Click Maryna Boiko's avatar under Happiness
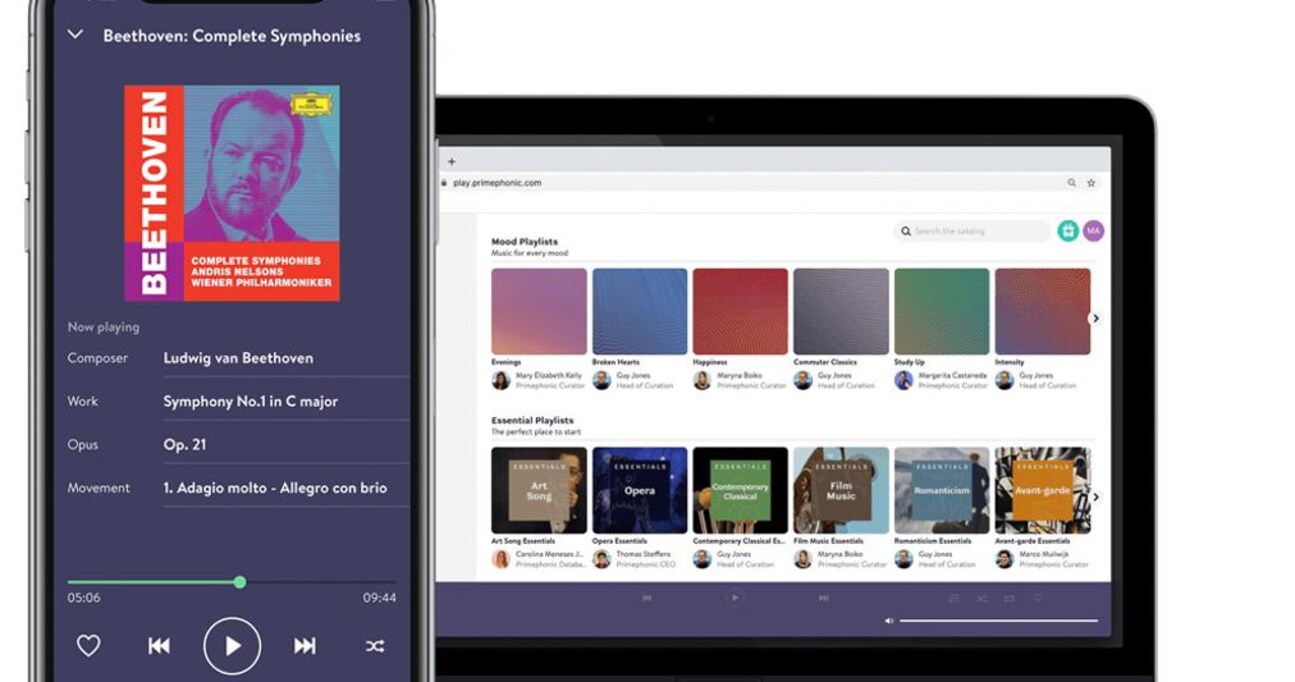 pyautogui.click(x=702, y=380)
